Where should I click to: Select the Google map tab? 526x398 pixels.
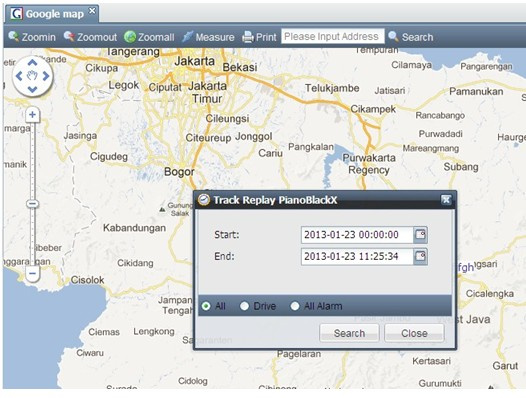click(x=52, y=14)
